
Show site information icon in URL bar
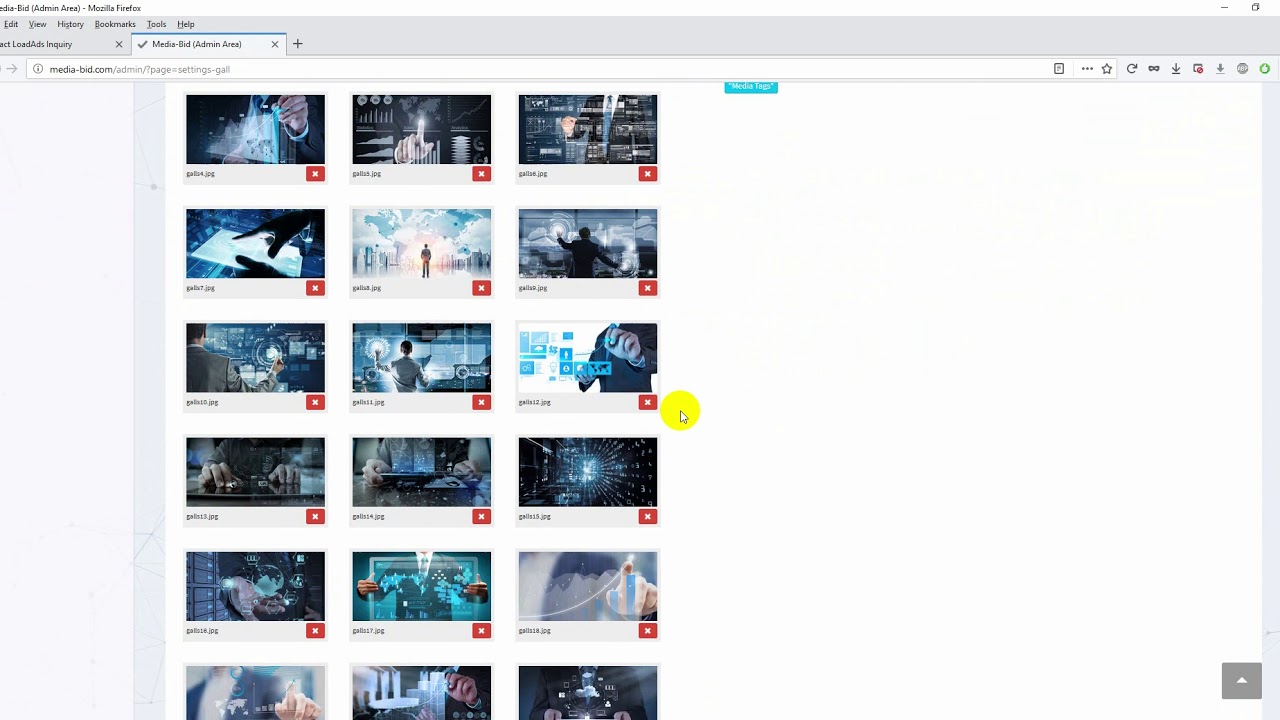pyautogui.click(x=37, y=69)
